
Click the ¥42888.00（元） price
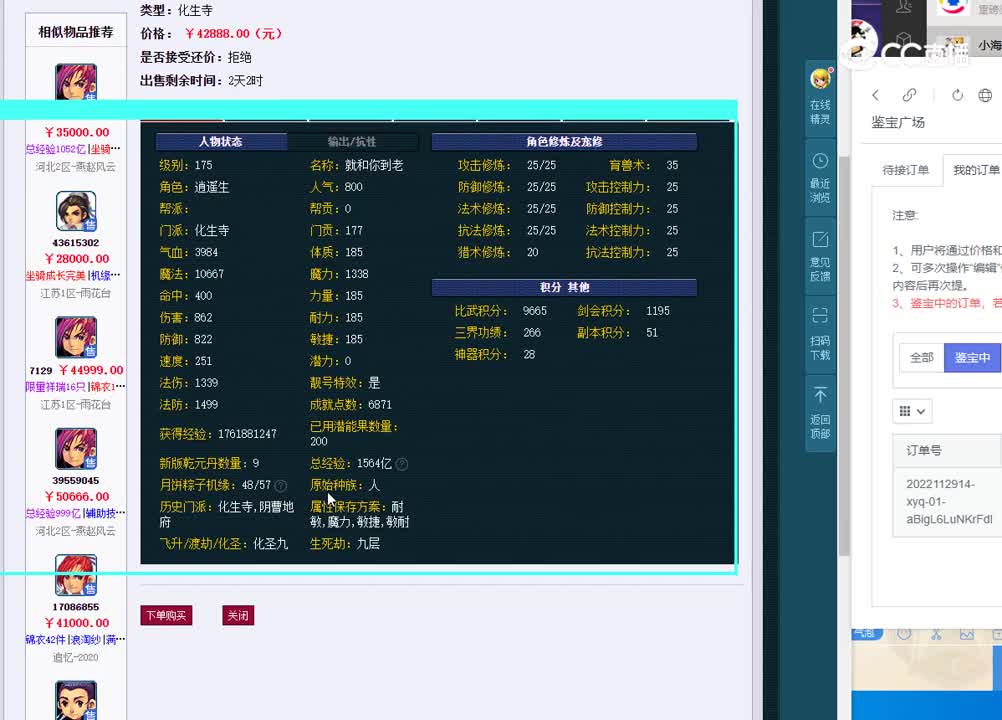233,34
